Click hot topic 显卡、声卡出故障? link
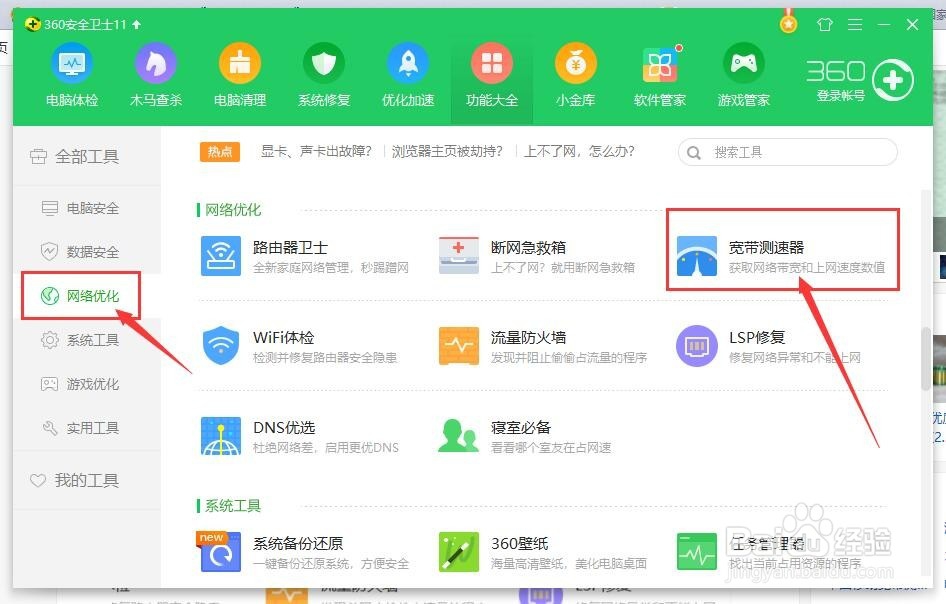Viewport: 946px width, 604px height. 316,151
